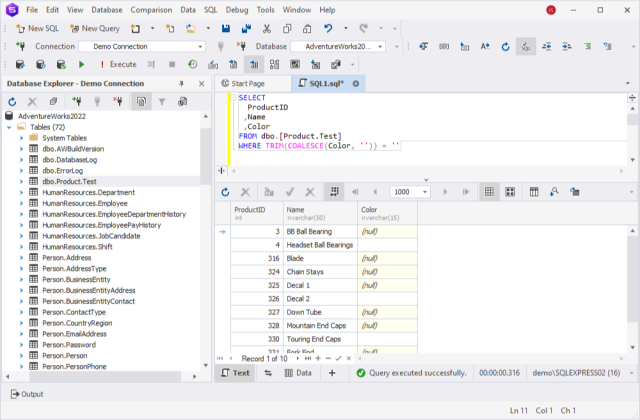Swap Text and Data panes icon
The image size is (640, 420).
[x=268, y=373]
